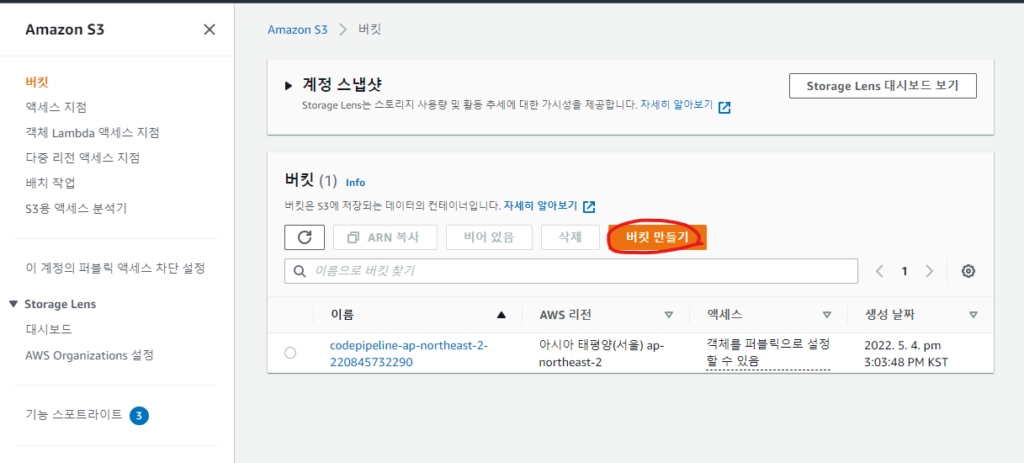Sort by AWS 리전 column arrow
The height and width of the screenshot is (463, 1024).
(x=668, y=315)
